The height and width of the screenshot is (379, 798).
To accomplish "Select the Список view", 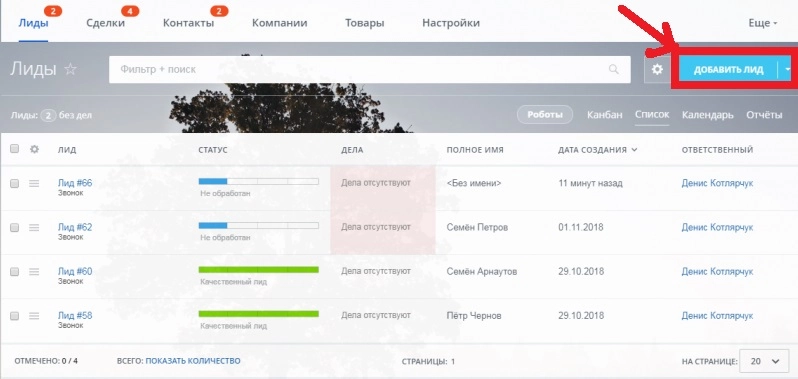I will (652, 114).
